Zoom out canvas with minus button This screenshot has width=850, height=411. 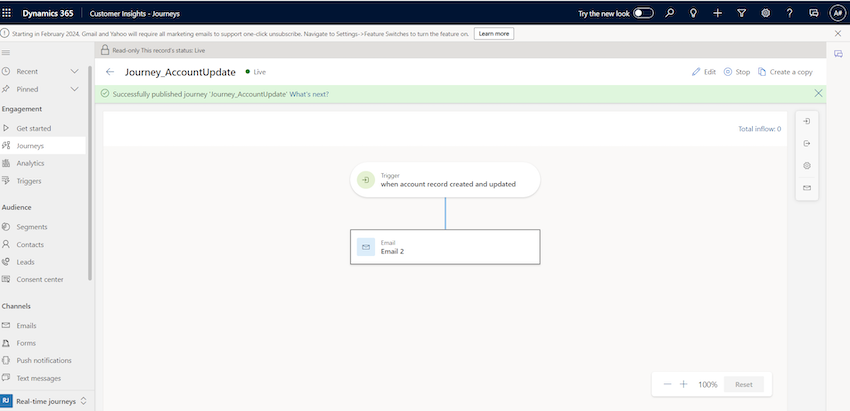point(667,384)
